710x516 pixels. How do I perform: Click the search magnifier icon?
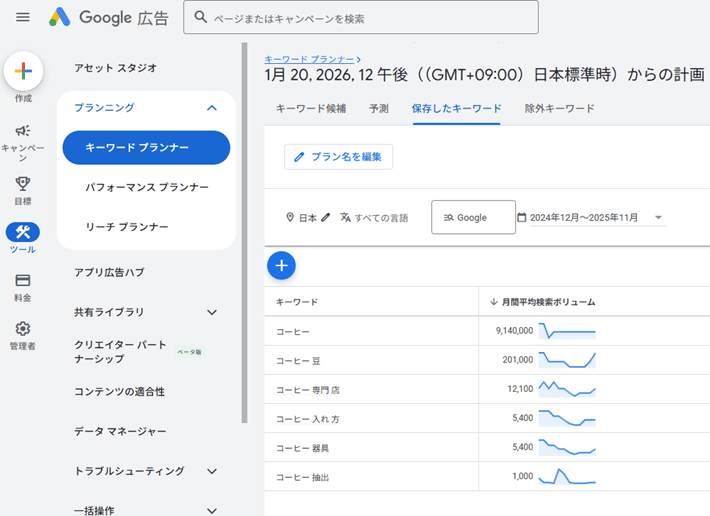click(201, 17)
